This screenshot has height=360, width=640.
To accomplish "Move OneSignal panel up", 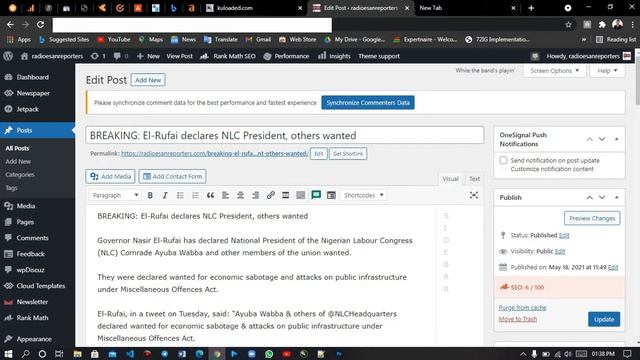I will coord(589,139).
